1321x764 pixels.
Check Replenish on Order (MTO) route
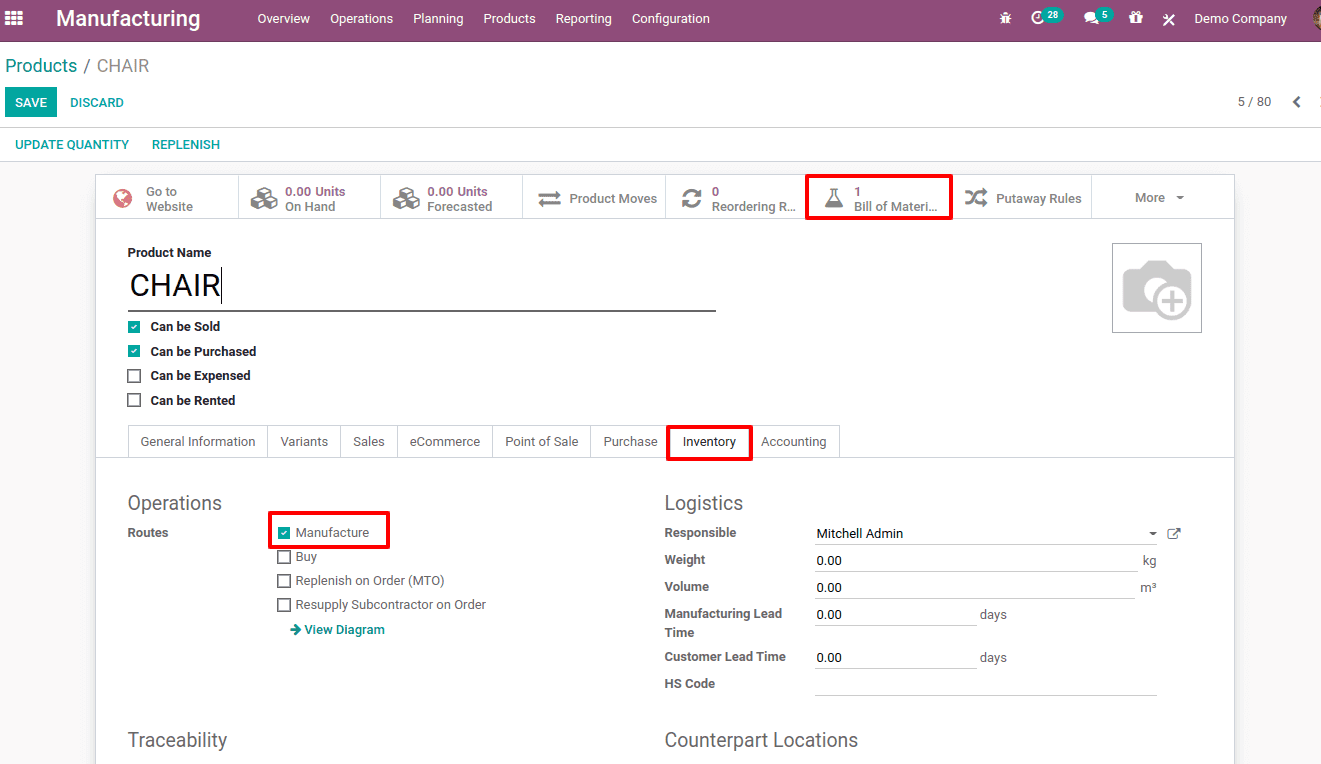click(284, 581)
